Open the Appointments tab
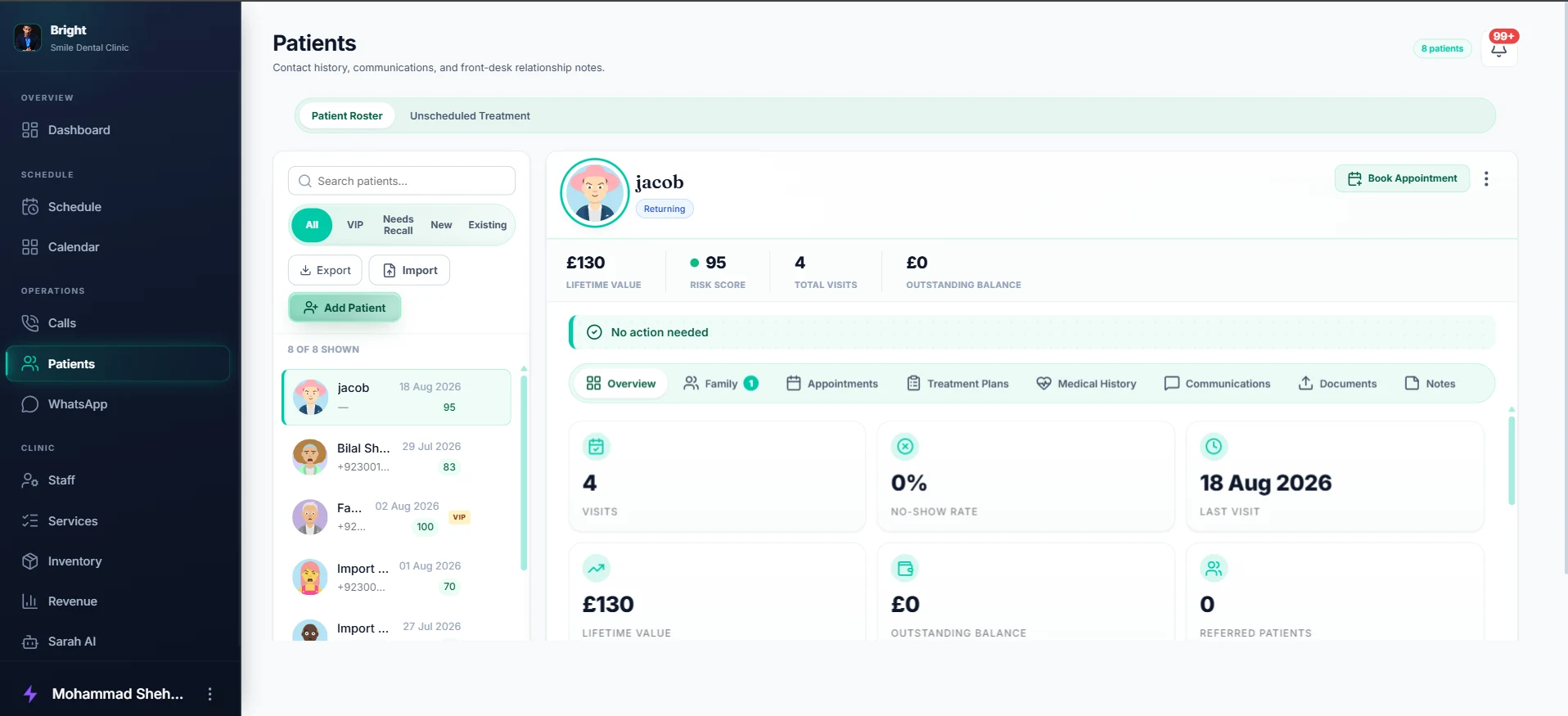The image size is (1568, 716). pyautogui.click(x=832, y=384)
